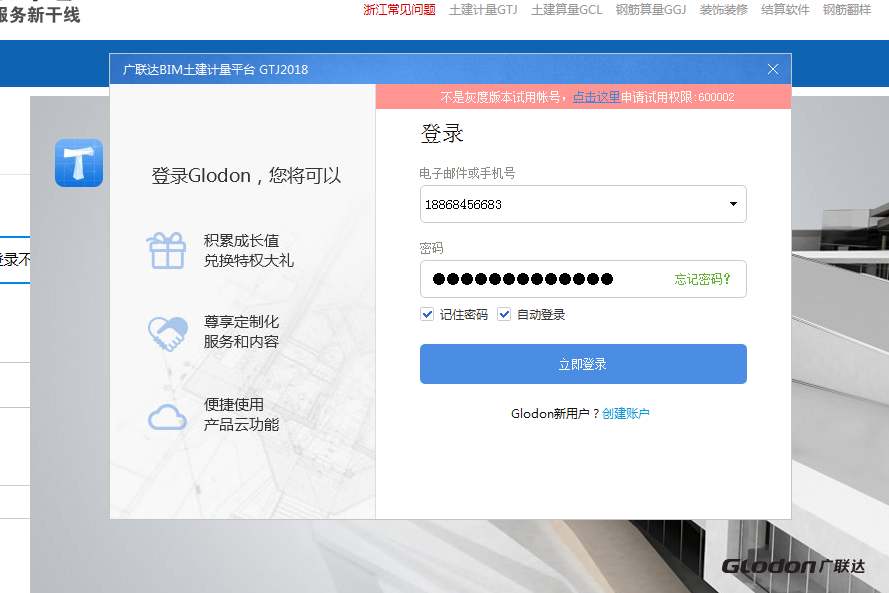Toggle the 自动登录 checkbox
Image resolution: width=889 pixels, height=593 pixels.
(504, 314)
